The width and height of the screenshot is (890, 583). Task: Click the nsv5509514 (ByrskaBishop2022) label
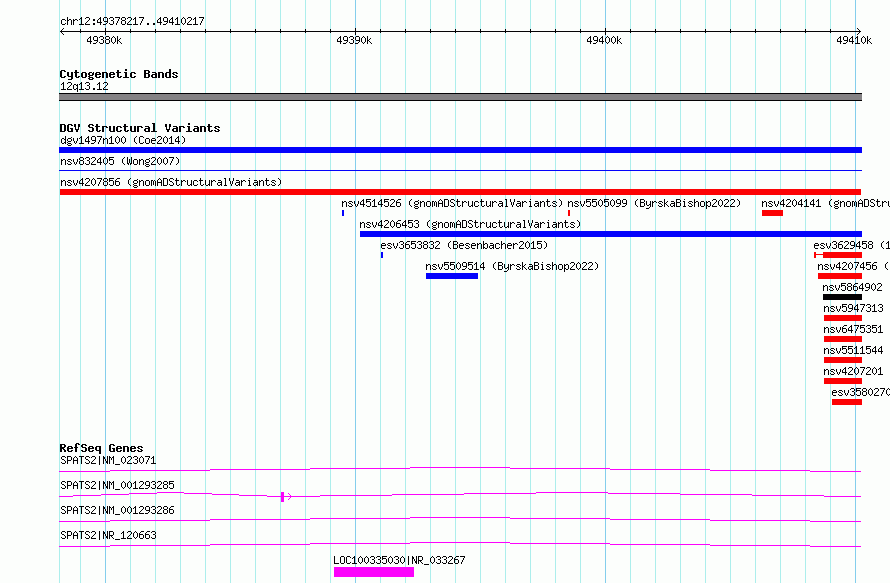(512, 266)
